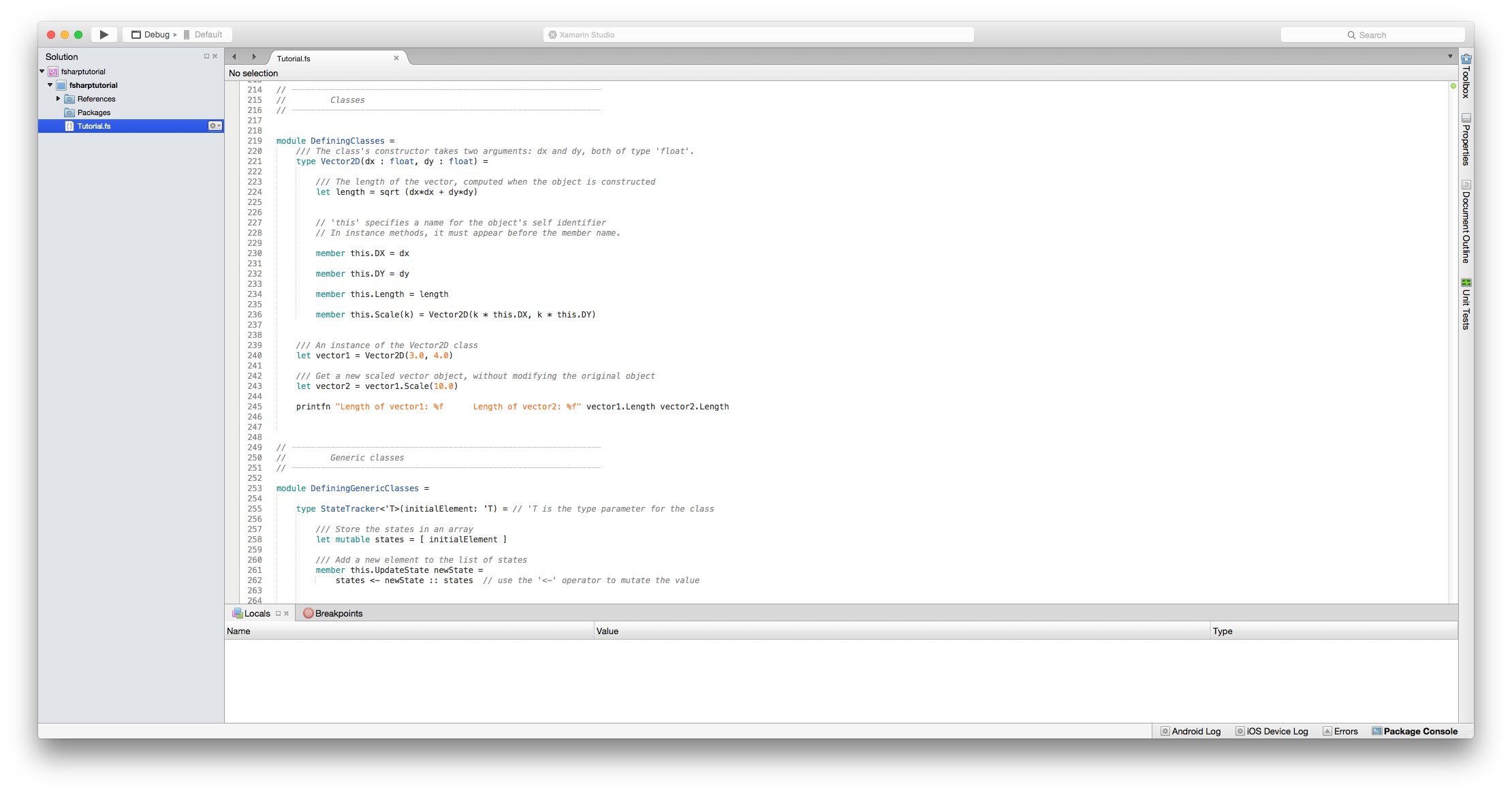Select the fsharptutorial solution icon
Viewport: 1512px width, 793px height.
pyautogui.click(x=53, y=72)
